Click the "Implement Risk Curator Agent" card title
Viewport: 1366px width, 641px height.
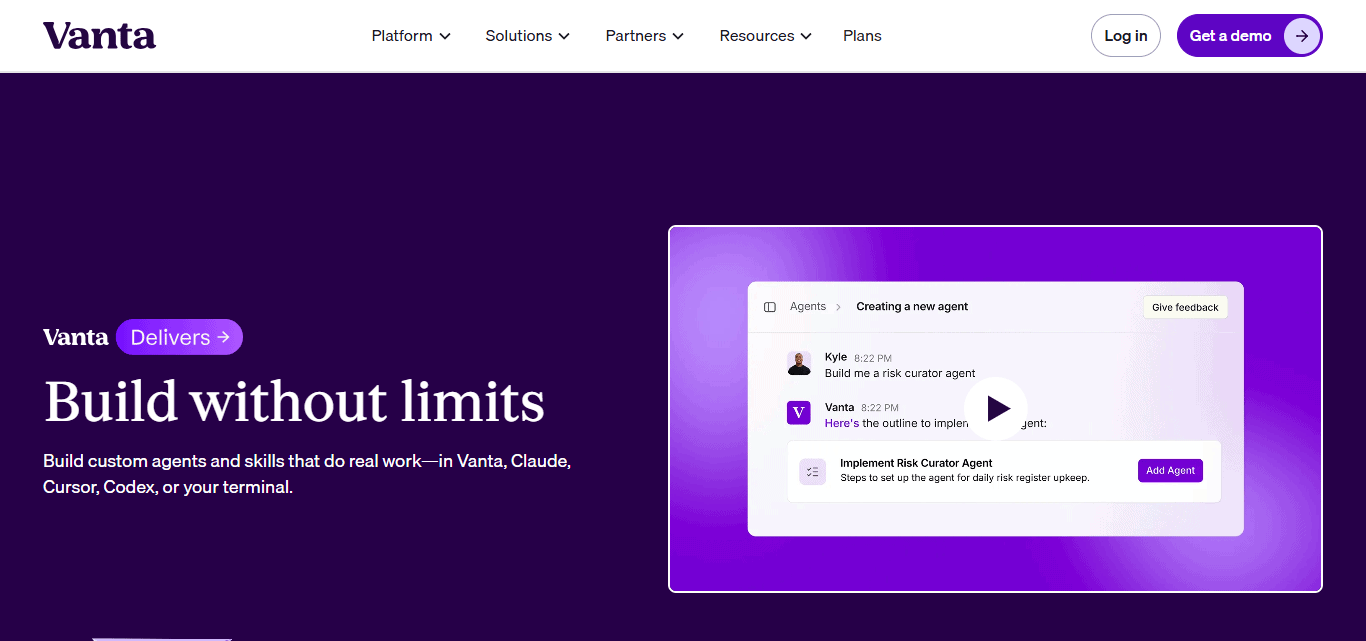point(916,463)
